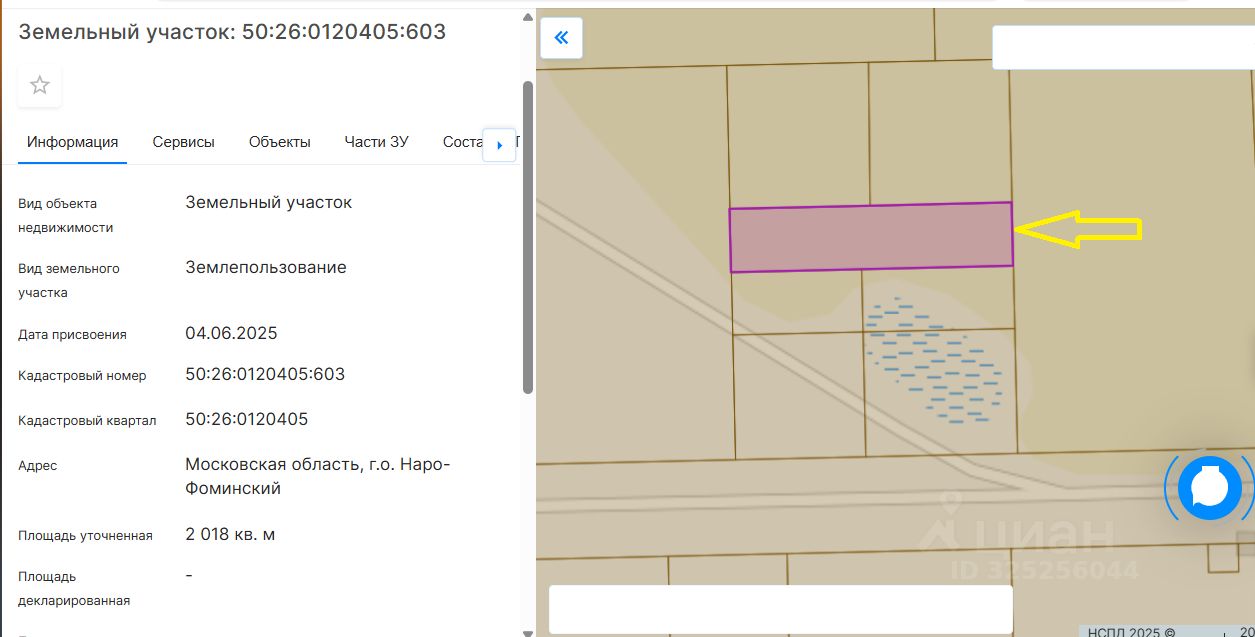Image resolution: width=1255 pixels, height=637 pixels.
Task: Click the white box at the map bottom
Action: (x=780, y=609)
